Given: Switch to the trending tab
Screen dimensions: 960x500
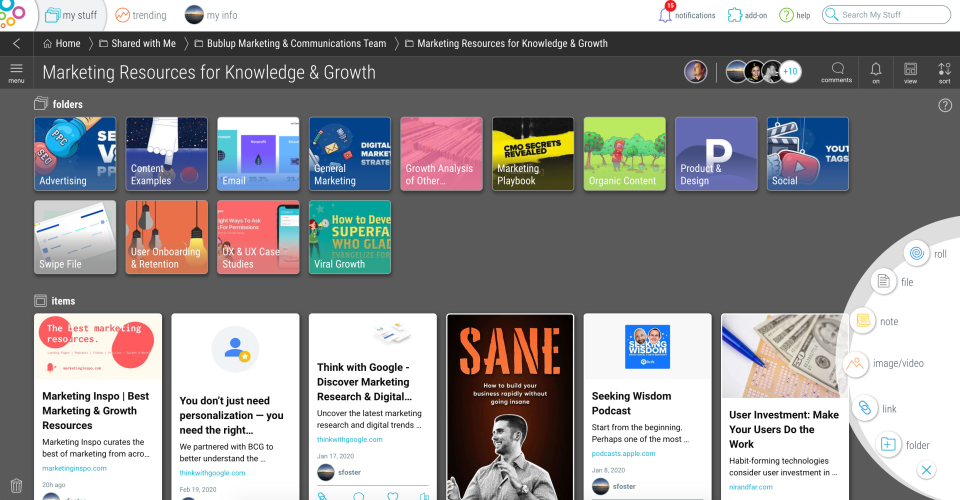Looking at the screenshot, I should [x=141, y=15].
